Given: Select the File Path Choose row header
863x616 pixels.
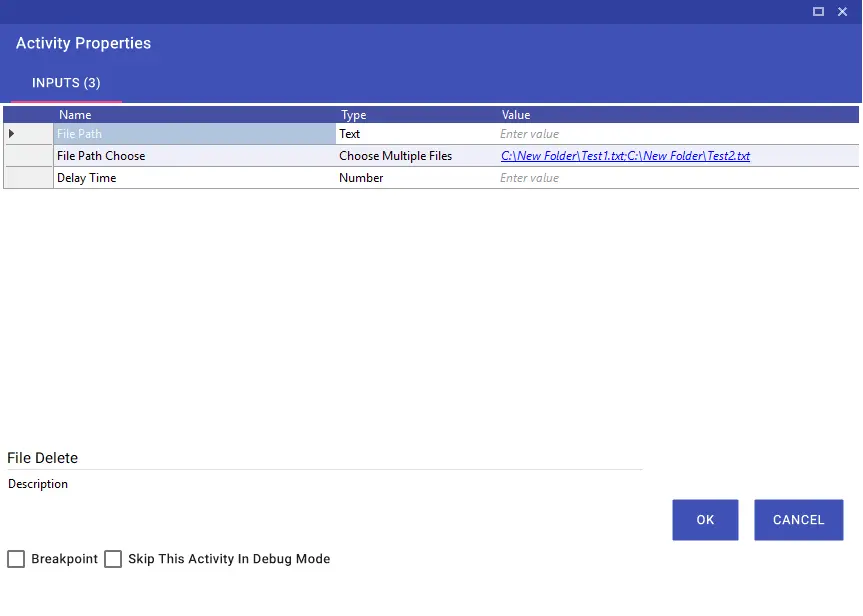Looking at the screenshot, I should click(x=29, y=156).
